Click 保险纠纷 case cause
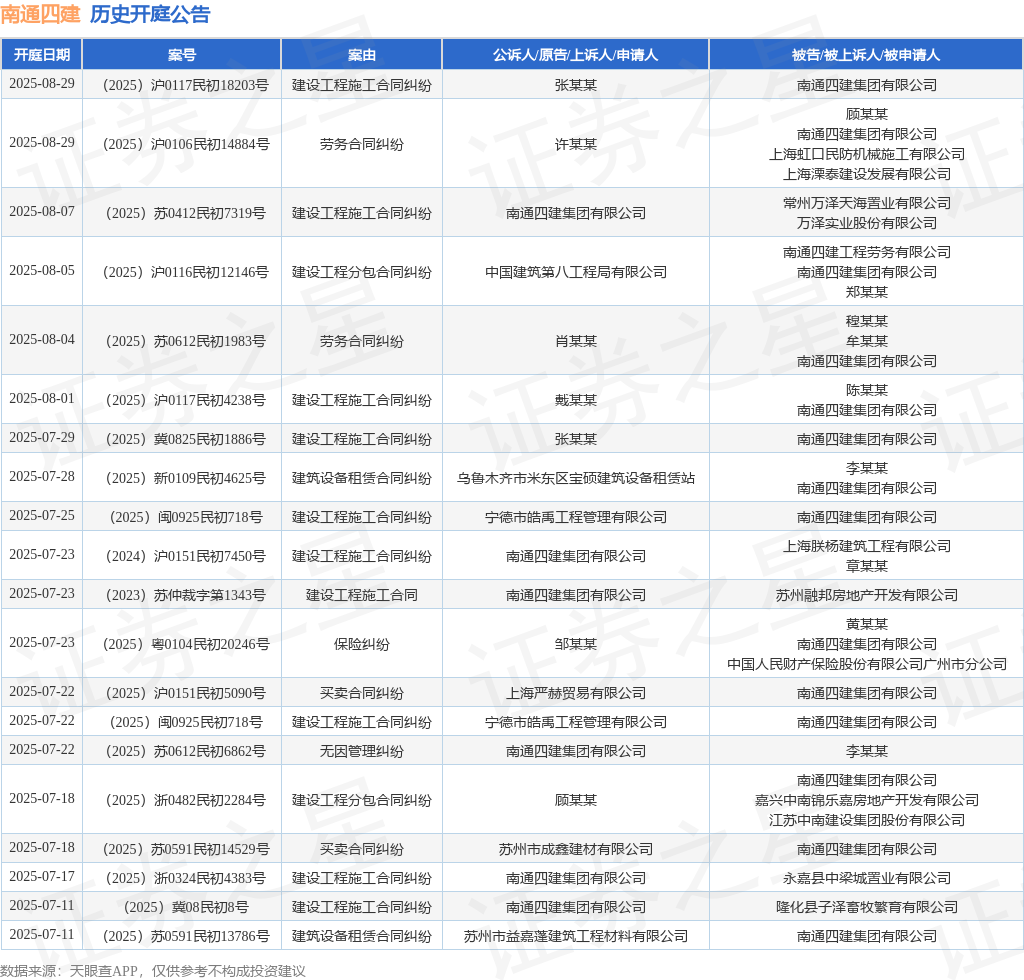Image resolution: width=1024 pixels, height=980 pixels. [x=362, y=644]
